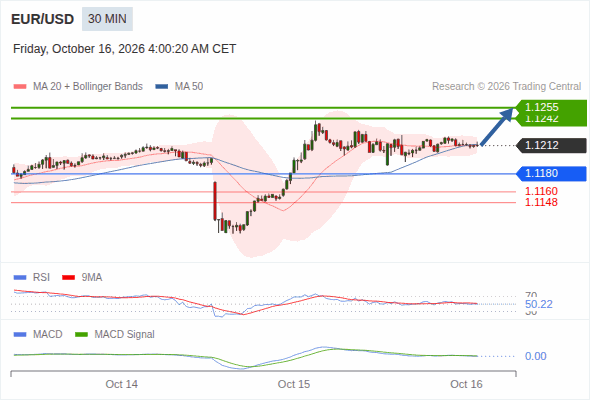Image resolution: width=590 pixels, height=400 pixels.
Task: Click the RSI legend label
Action: pos(41,278)
